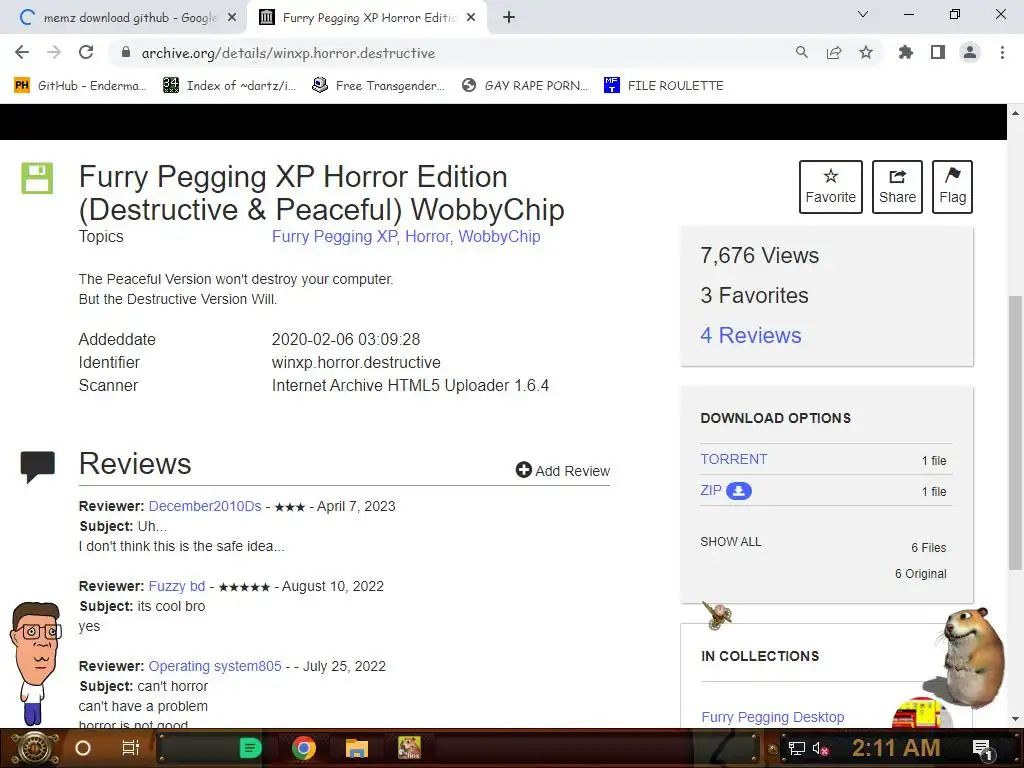Download the ZIP option
Image resolution: width=1024 pixels, height=768 pixels.
(711, 490)
